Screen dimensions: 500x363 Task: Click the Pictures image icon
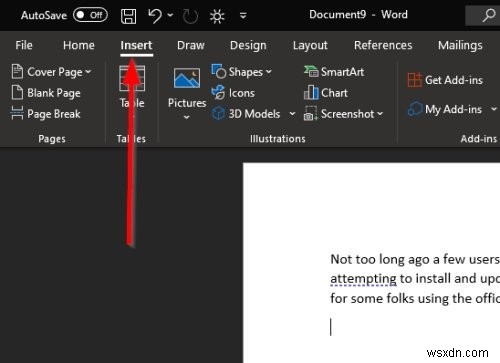pyautogui.click(x=187, y=78)
